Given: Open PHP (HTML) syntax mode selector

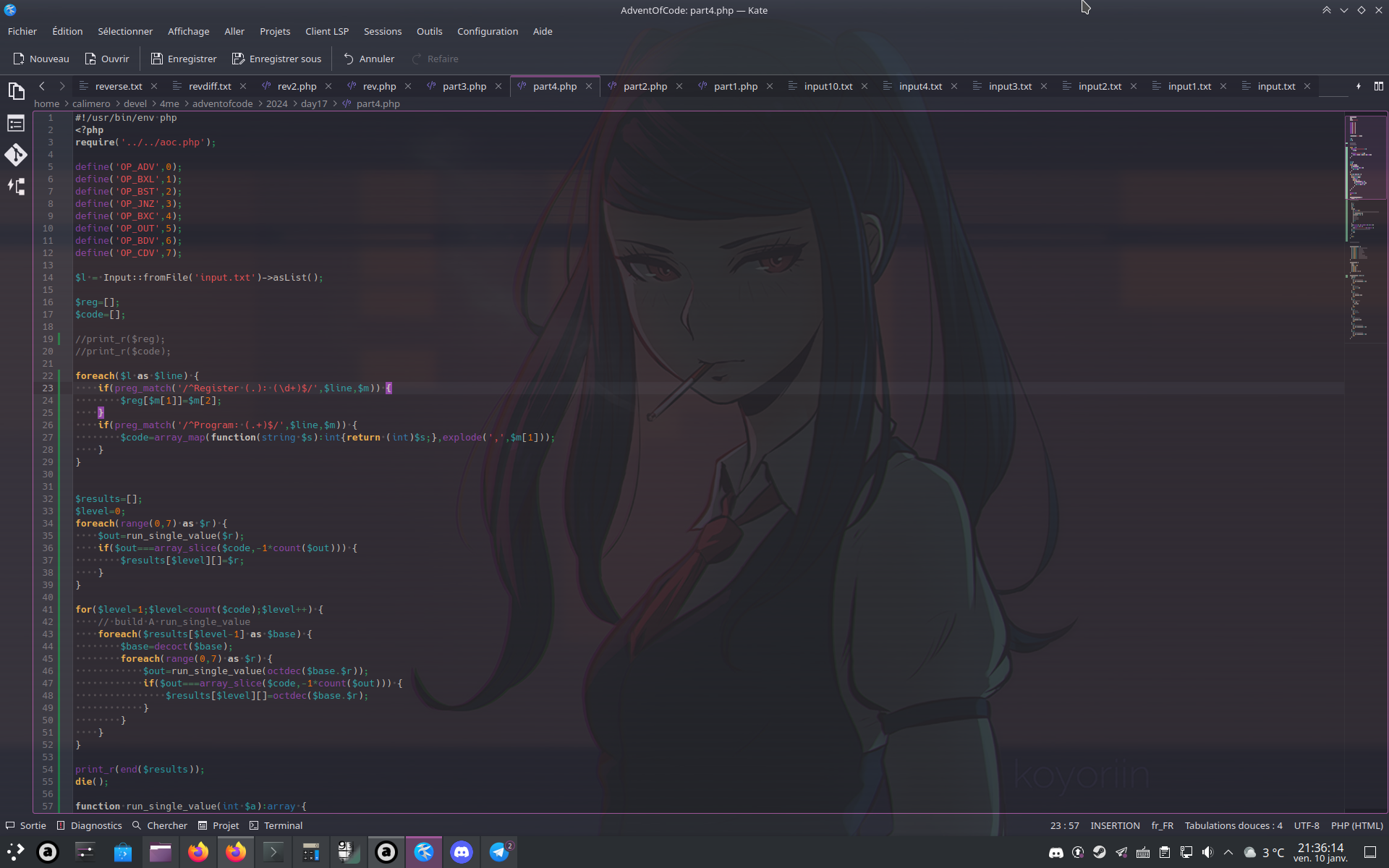Looking at the screenshot, I should [x=1357, y=825].
